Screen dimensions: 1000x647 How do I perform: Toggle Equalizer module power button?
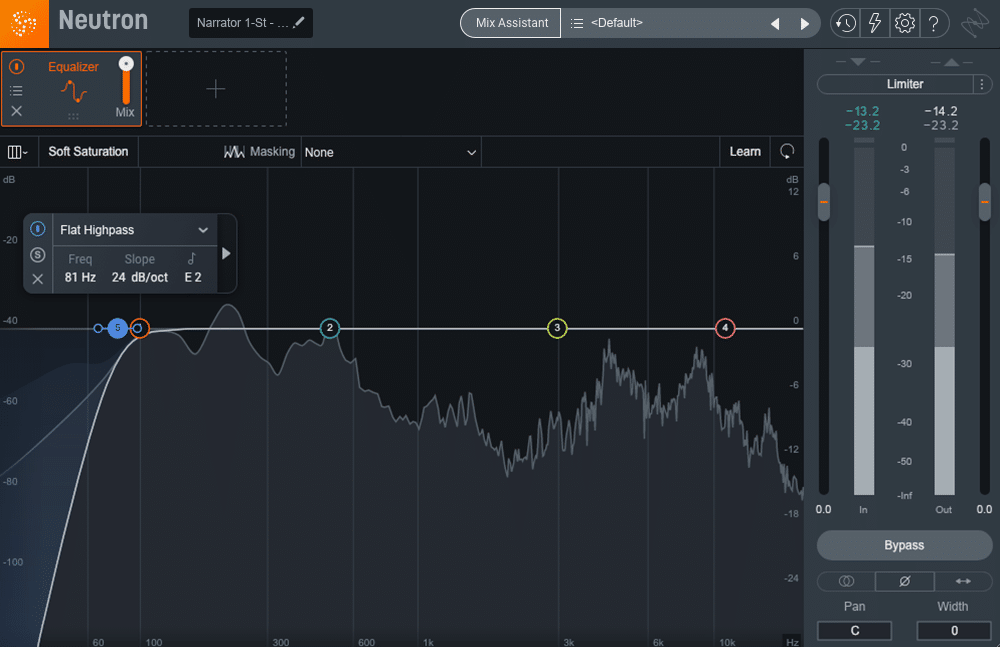17,66
